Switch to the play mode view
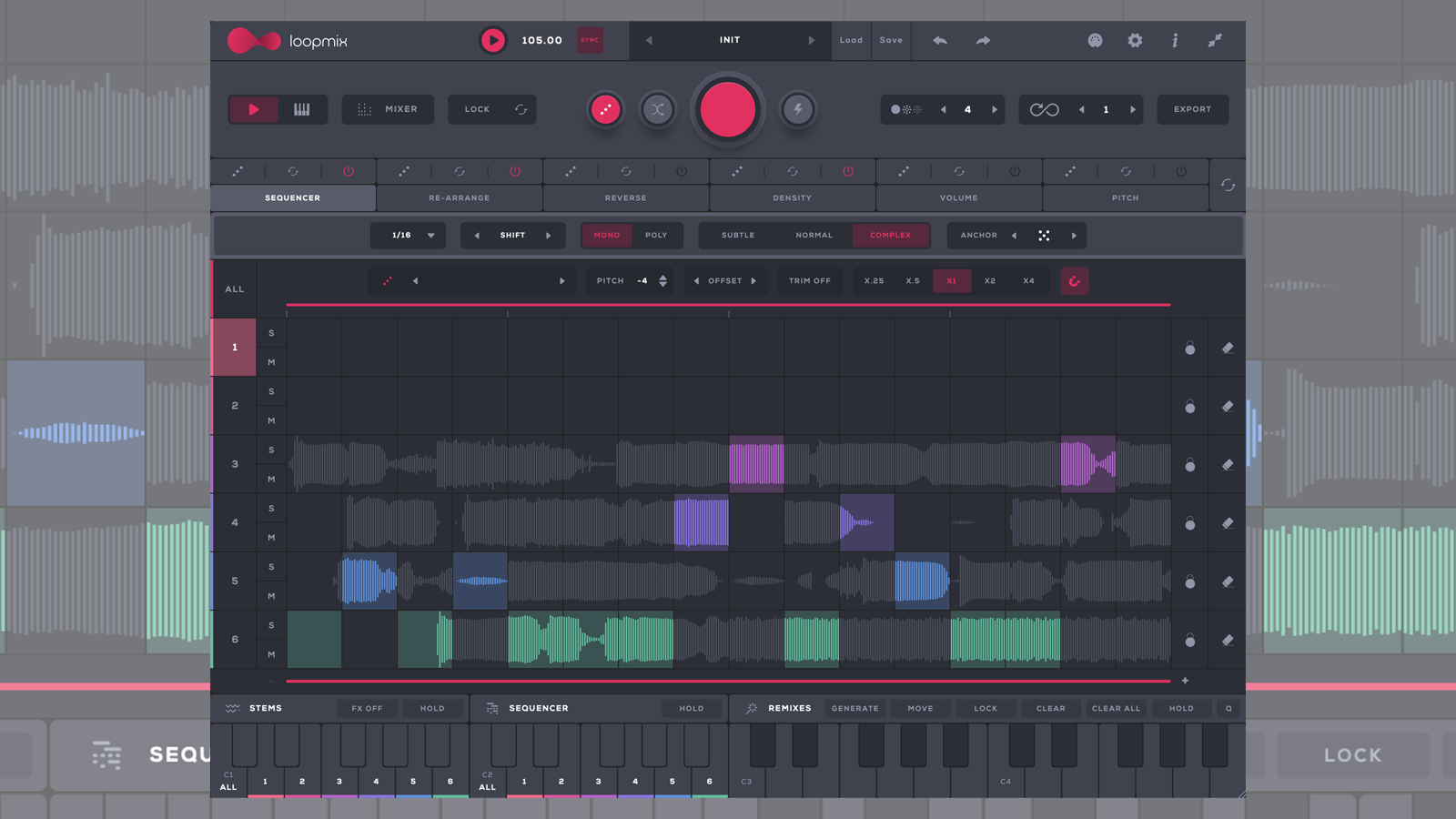The image size is (1456, 819). pyautogui.click(x=253, y=109)
